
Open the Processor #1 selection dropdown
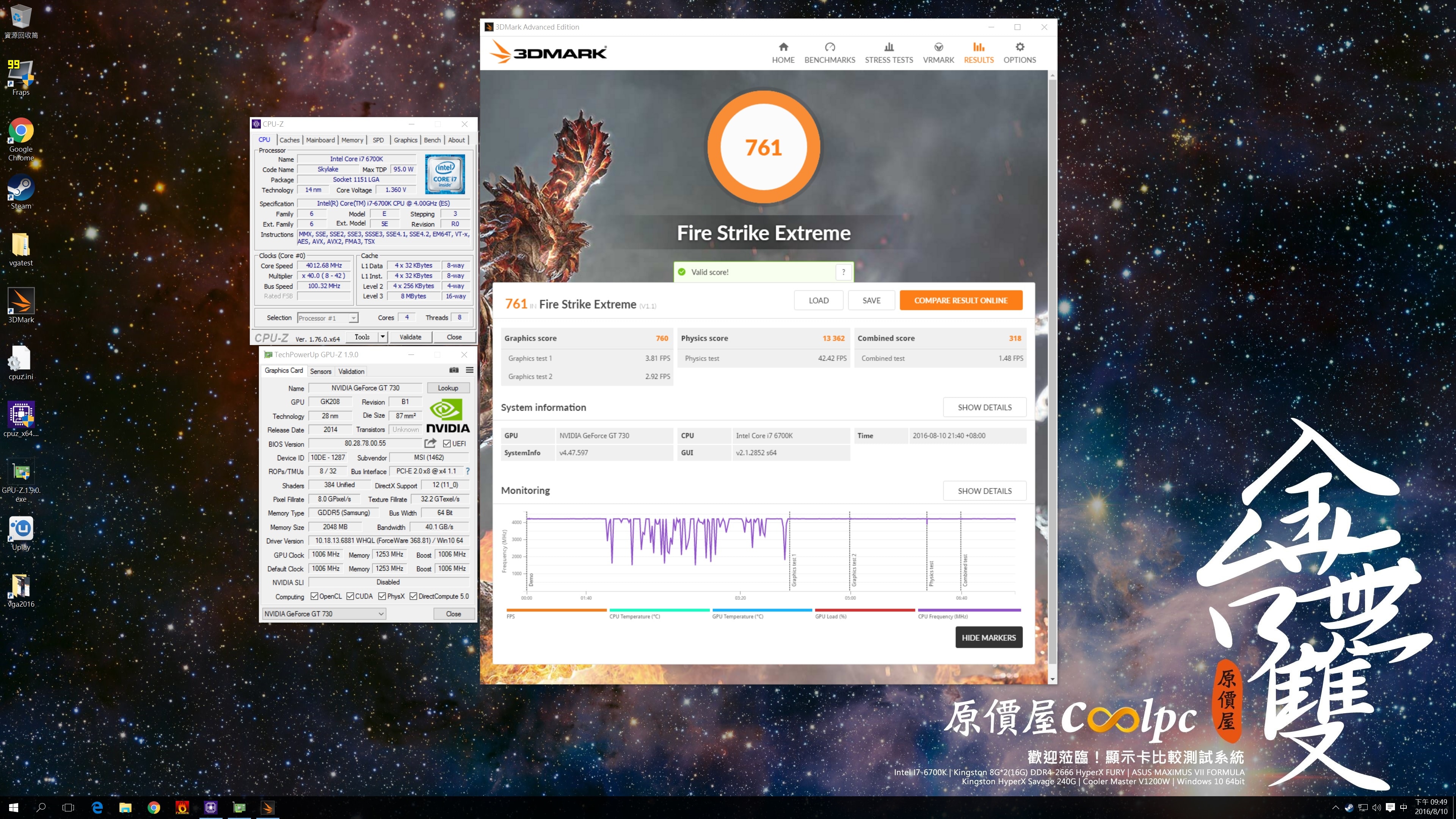pos(328,318)
